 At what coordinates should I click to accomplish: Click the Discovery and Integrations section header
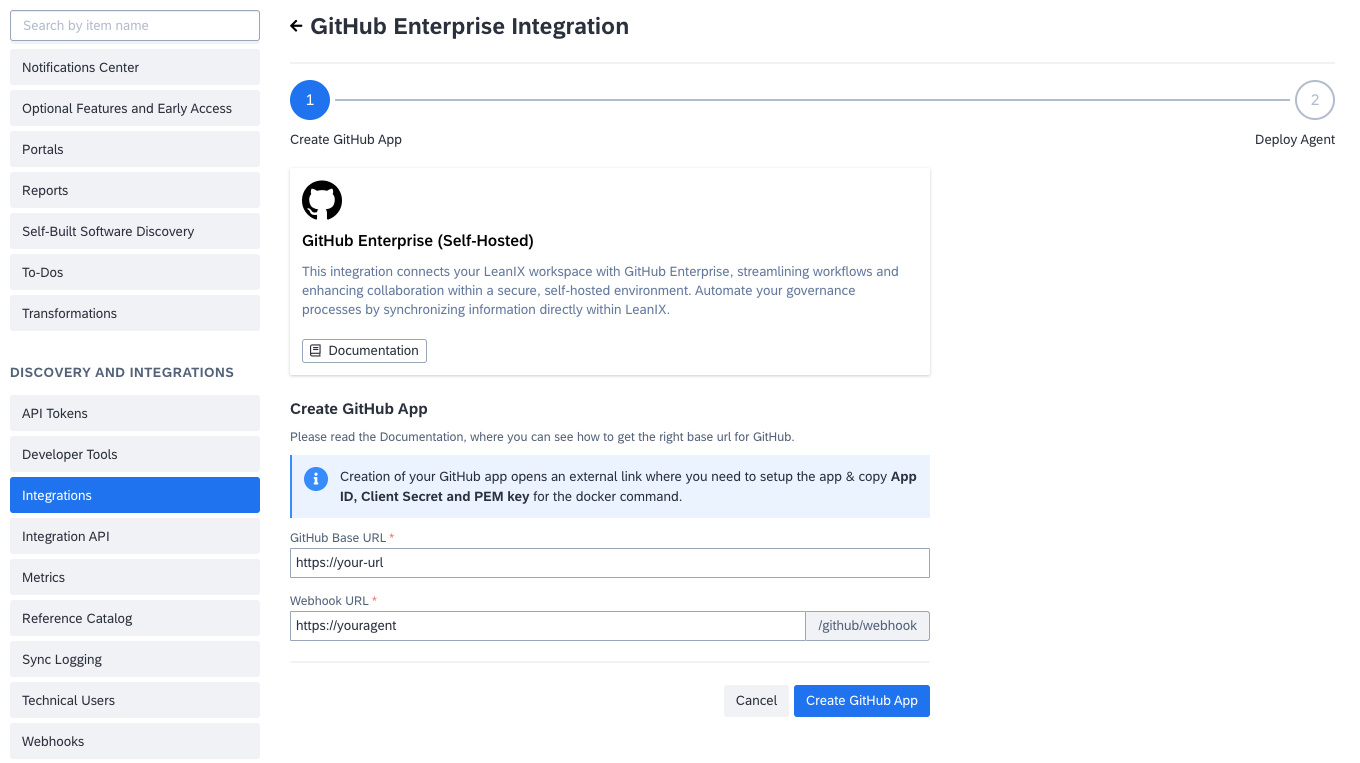click(x=122, y=373)
